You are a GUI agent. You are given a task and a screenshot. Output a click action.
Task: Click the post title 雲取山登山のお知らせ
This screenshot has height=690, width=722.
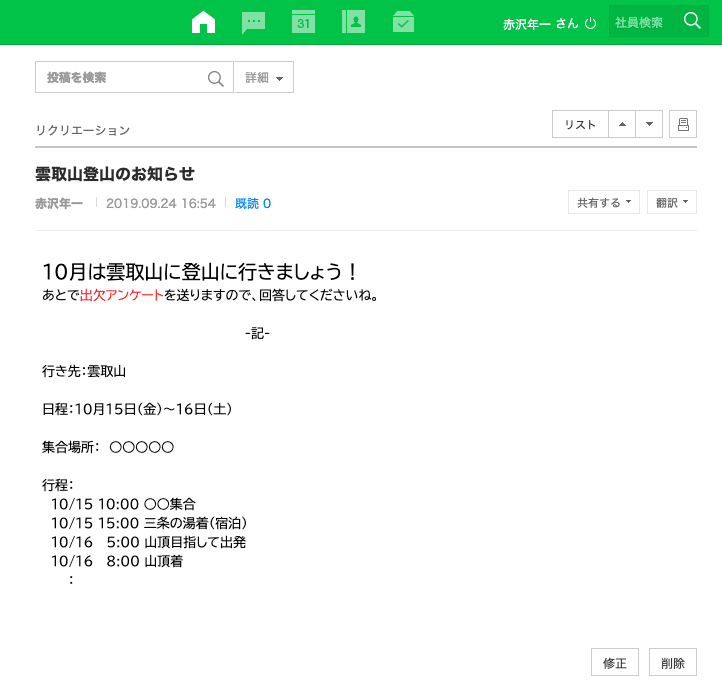[115, 174]
